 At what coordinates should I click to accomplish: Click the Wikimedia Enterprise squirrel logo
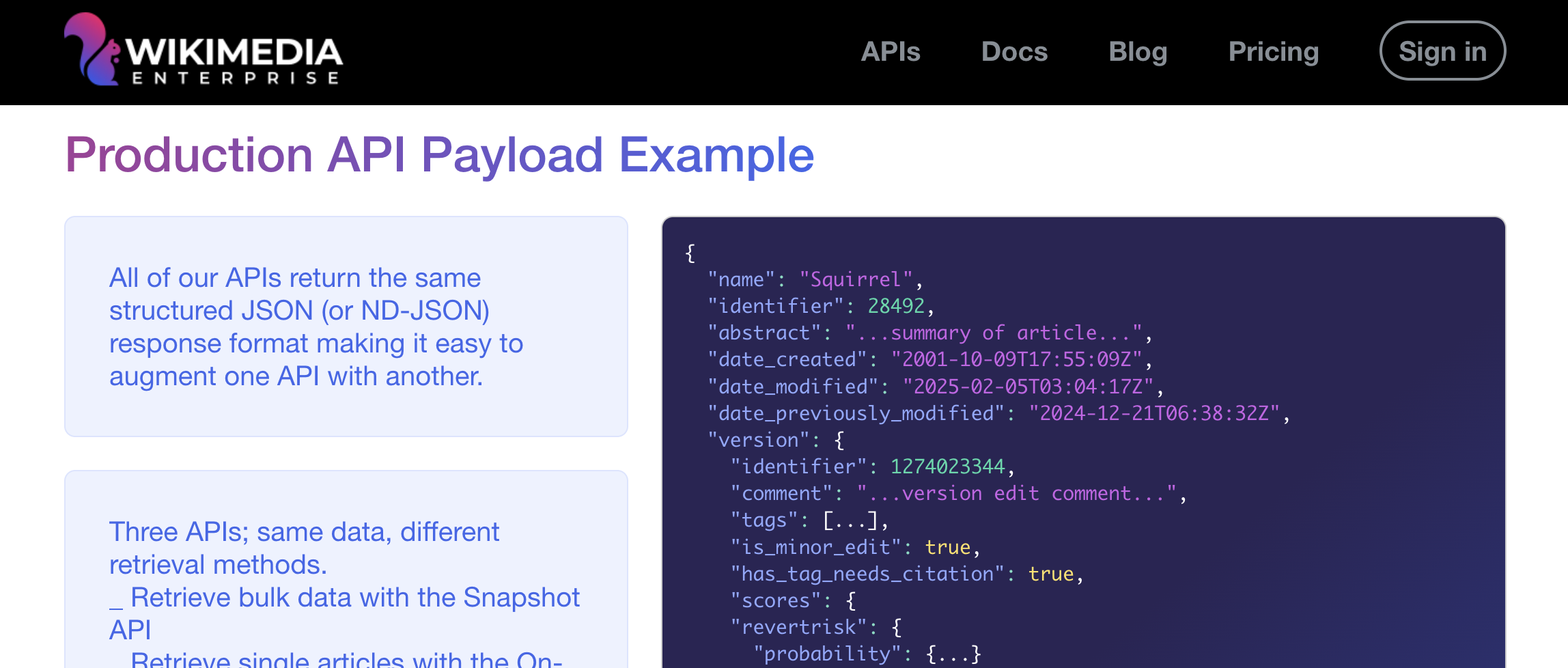point(204,50)
